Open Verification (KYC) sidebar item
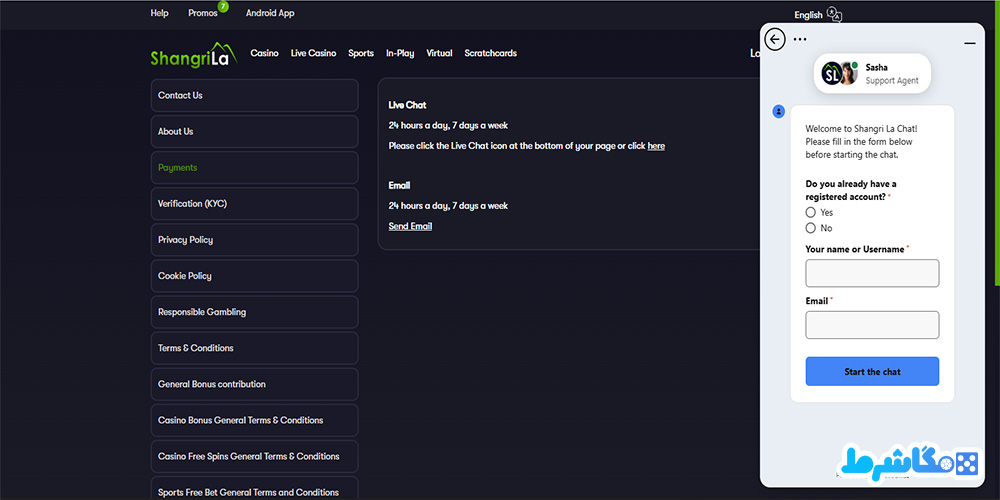Image resolution: width=1000 pixels, height=500 pixels. pos(254,203)
